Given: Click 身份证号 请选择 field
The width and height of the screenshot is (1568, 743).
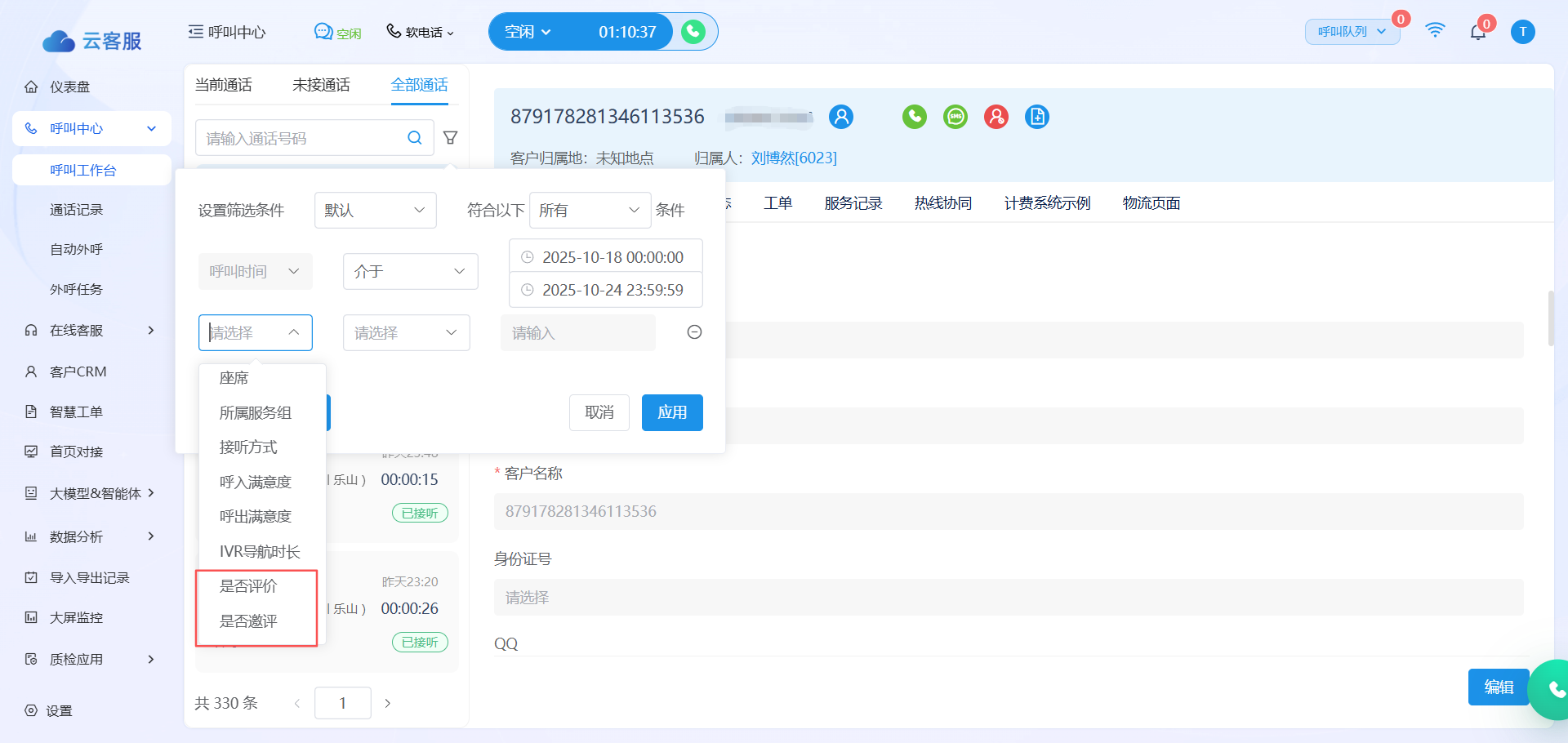Looking at the screenshot, I should (1009, 598).
